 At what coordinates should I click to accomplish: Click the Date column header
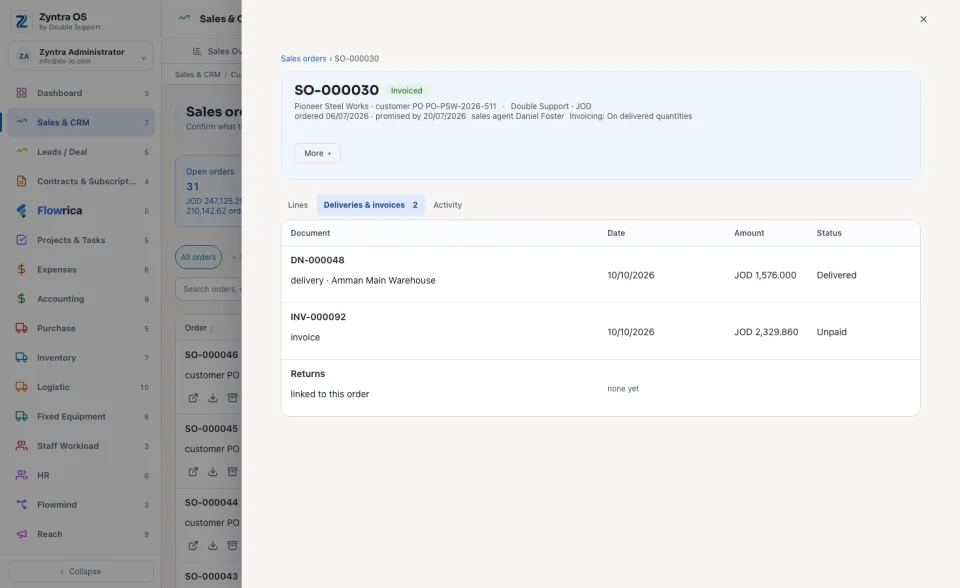[x=616, y=233]
